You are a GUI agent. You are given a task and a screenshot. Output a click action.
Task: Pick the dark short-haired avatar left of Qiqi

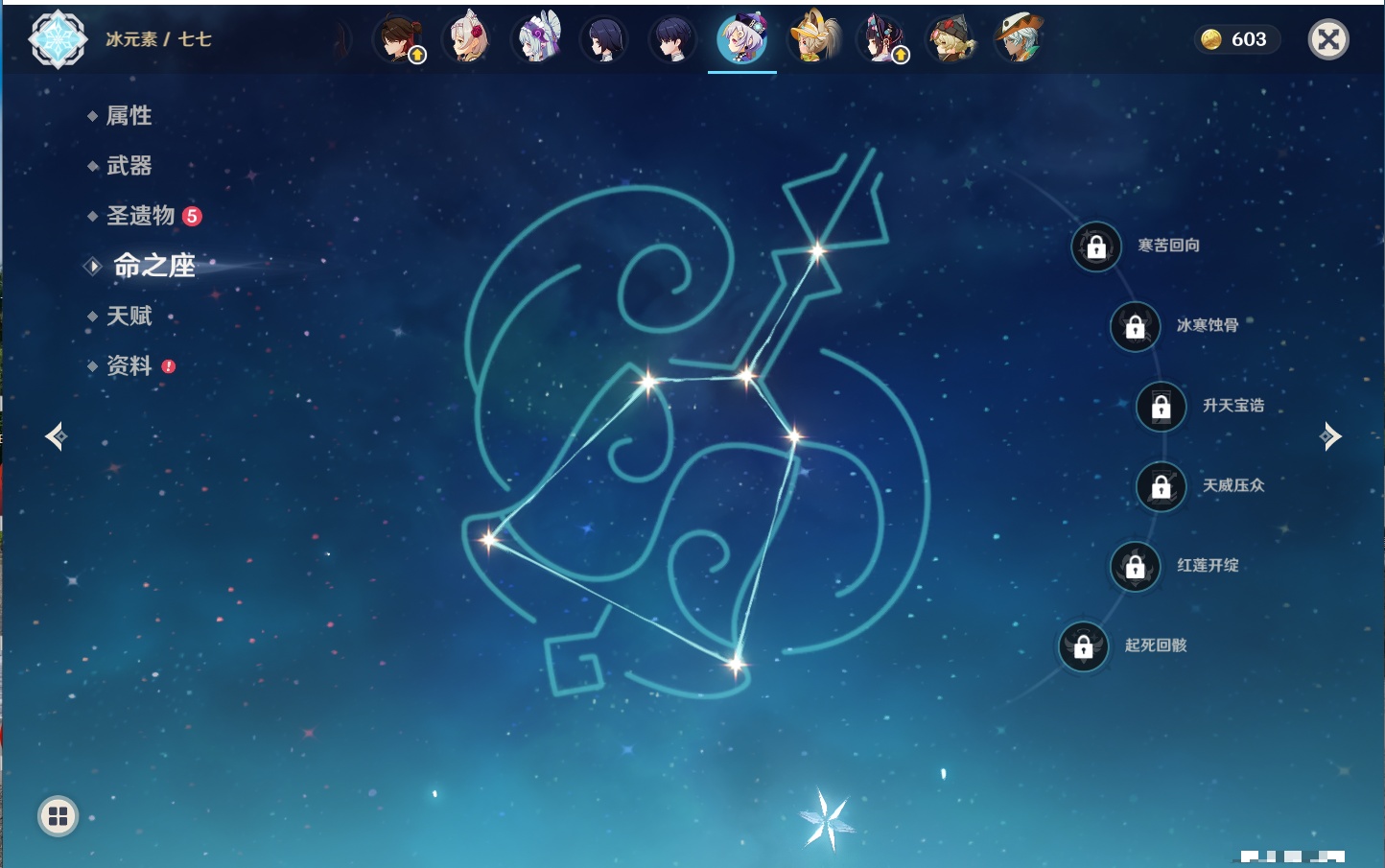[x=673, y=39]
